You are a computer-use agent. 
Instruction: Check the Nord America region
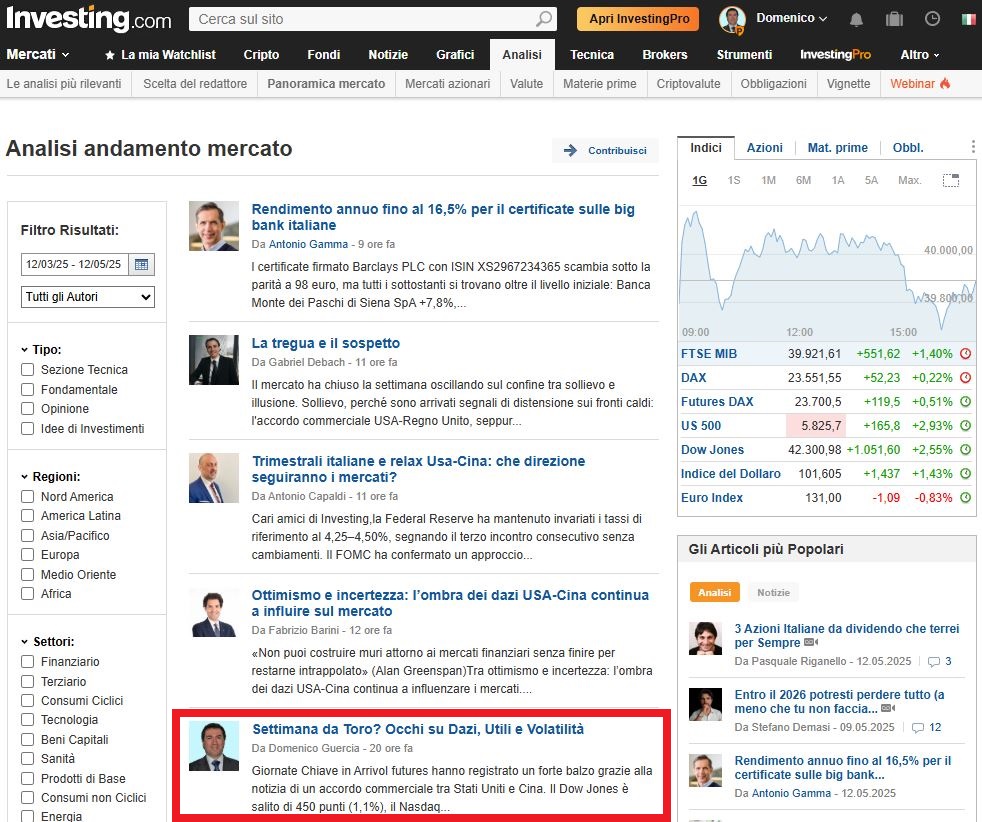28,496
